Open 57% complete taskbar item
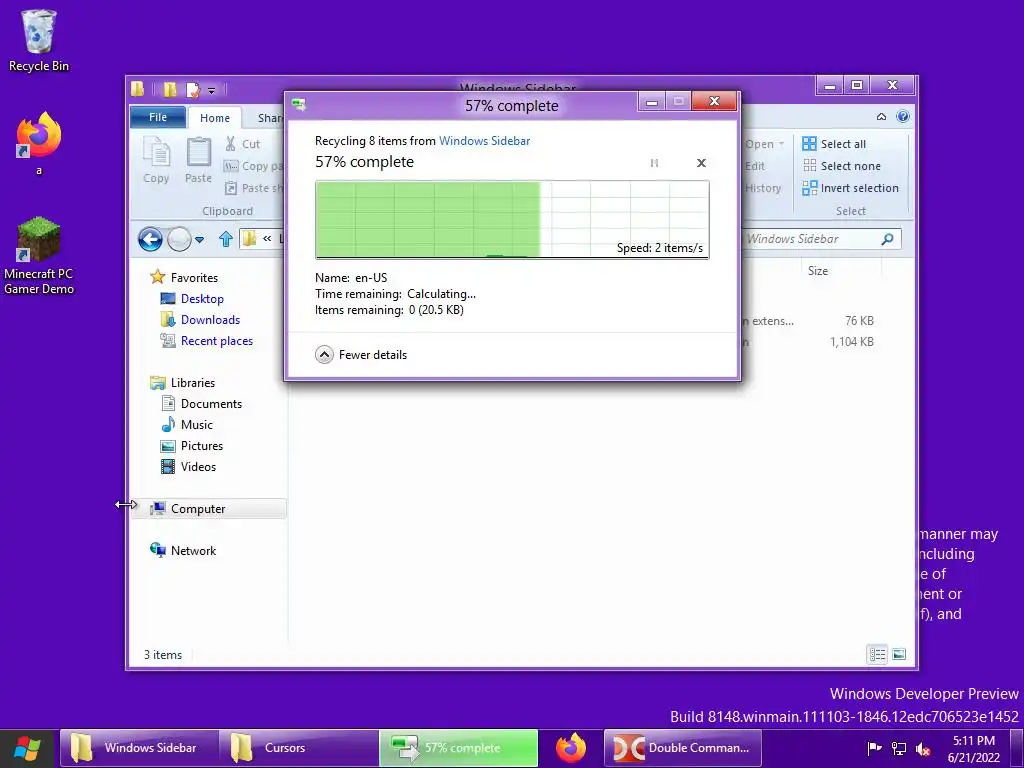This screenshot has height=768, width=1024. tap(458, 748)
